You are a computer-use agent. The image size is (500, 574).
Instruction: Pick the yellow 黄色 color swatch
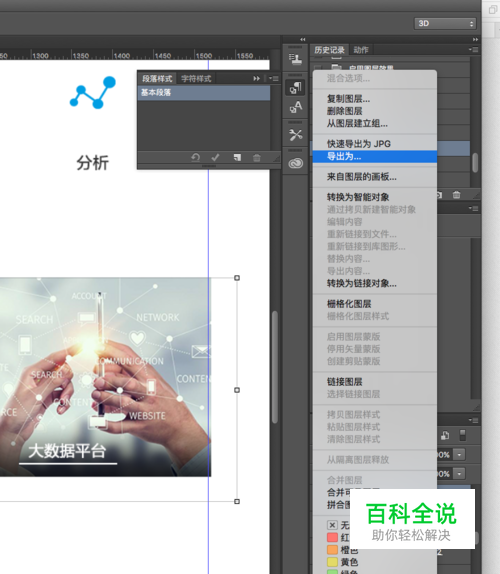click(x=332, y=562)
